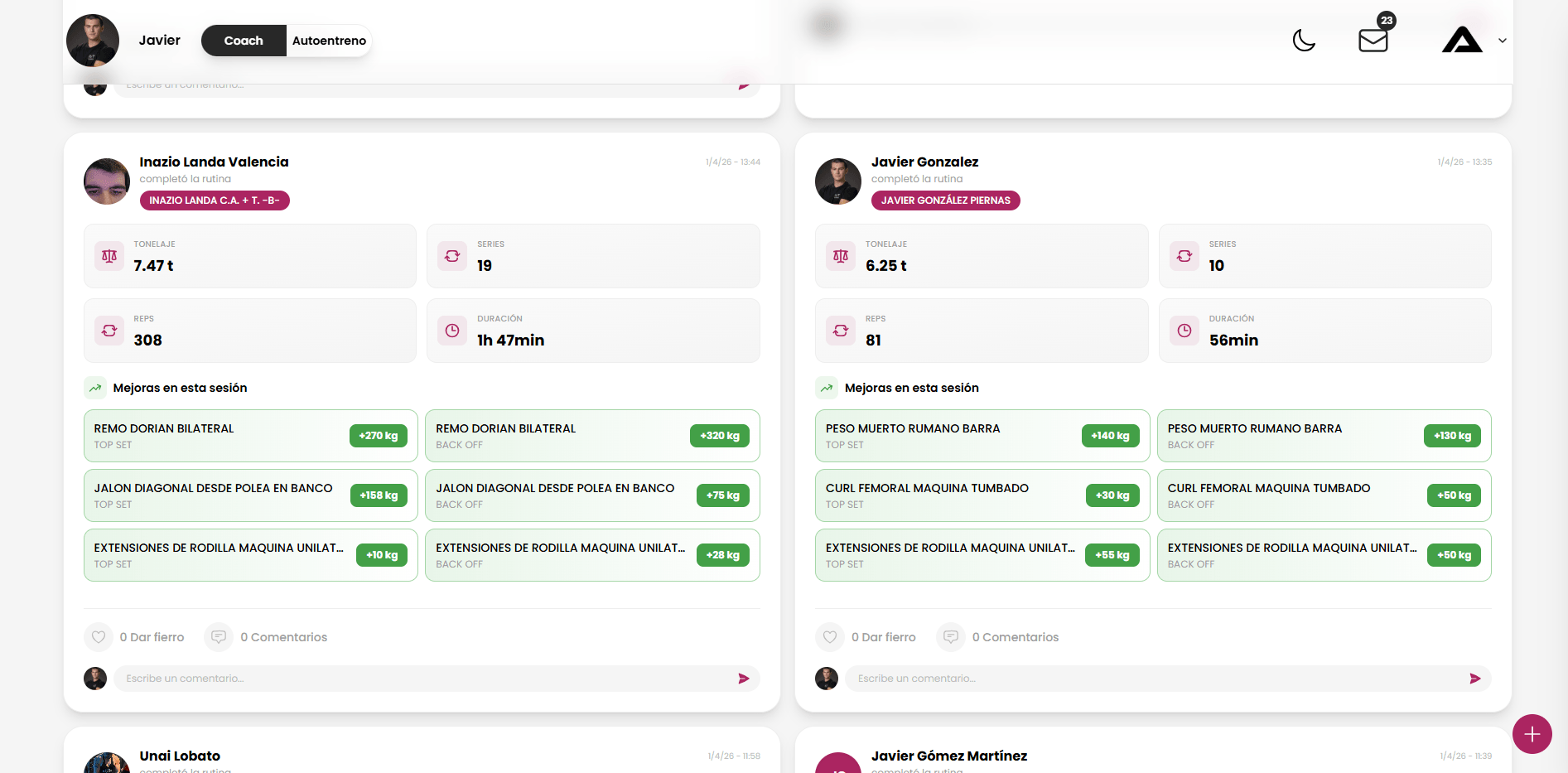
Task: Click the Duración clock icon showing 56min
Action: (x=1184, y=331)
